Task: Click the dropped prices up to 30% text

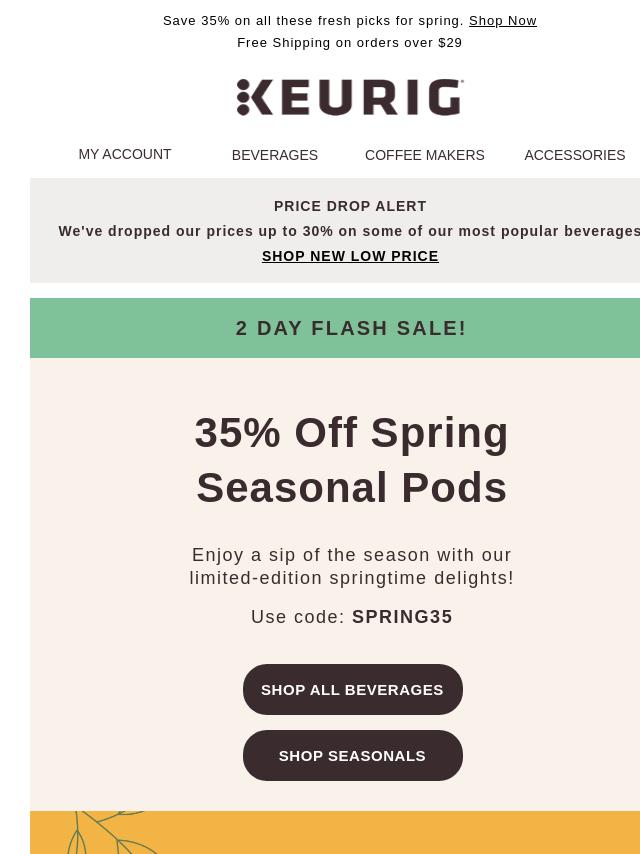Action: click(349, 231)
